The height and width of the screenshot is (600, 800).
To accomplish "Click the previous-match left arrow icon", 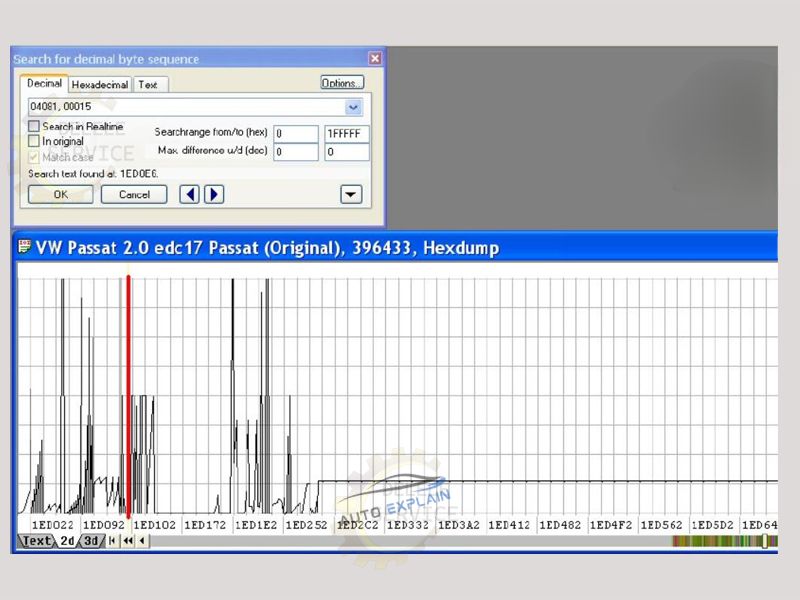I will (x=189, y=194).
